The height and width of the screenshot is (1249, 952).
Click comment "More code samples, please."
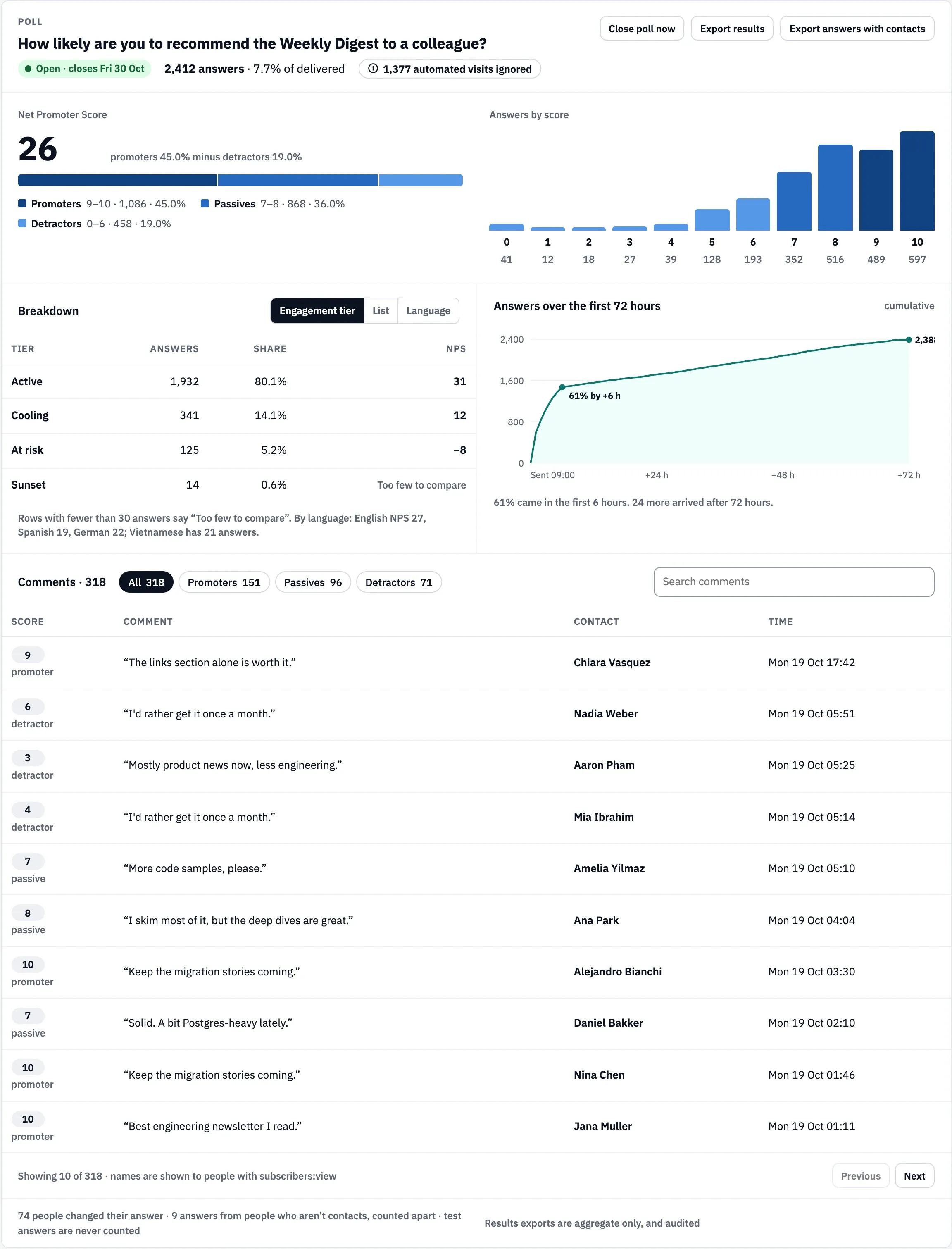pyautogui.click(x=194, y=868)
